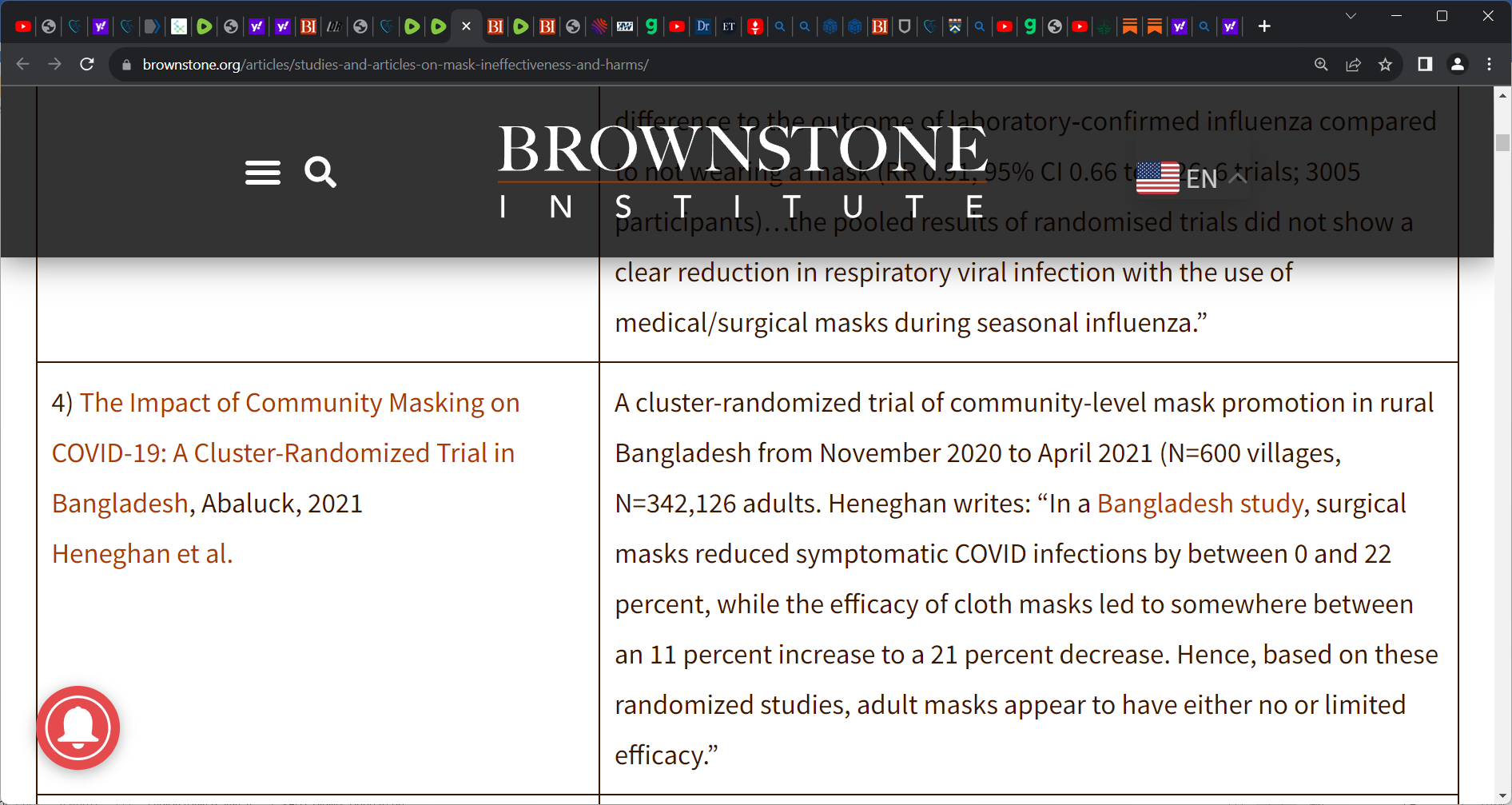Viewport: 1512px width, 805px height.
Task: Switch to the university crest favicon tab
Action: point(955,26)
